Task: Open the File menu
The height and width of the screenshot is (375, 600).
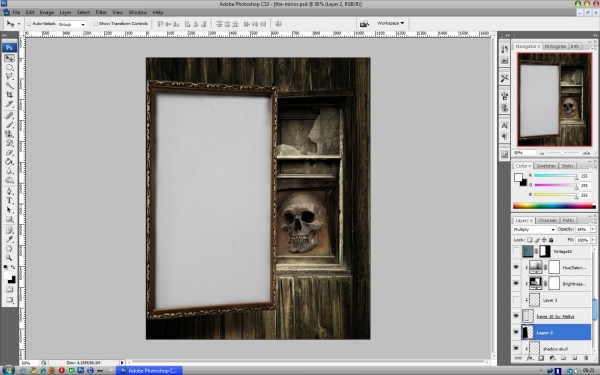Action: pyautogui.click(x=16, y=12)
